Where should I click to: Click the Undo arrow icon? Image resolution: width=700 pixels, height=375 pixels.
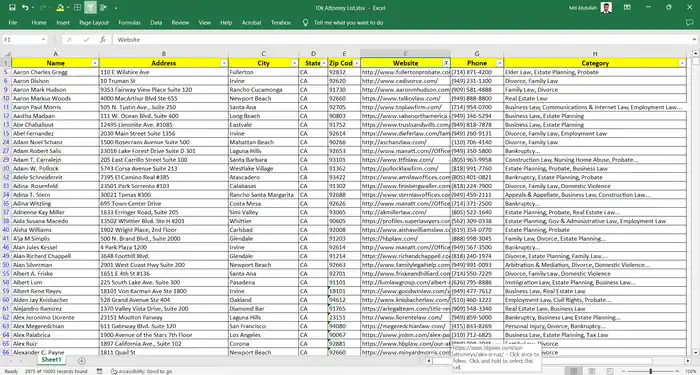[25, 8]
